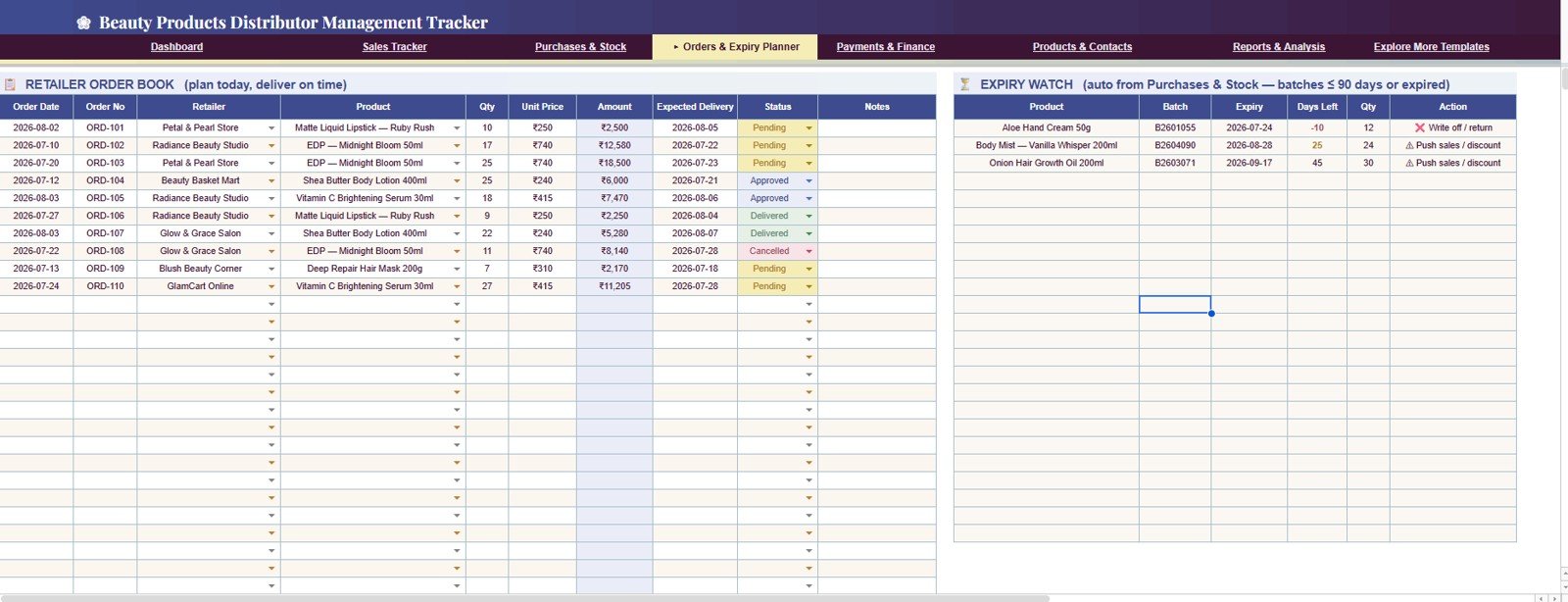Click the Order Date column header

pos(36,107)
